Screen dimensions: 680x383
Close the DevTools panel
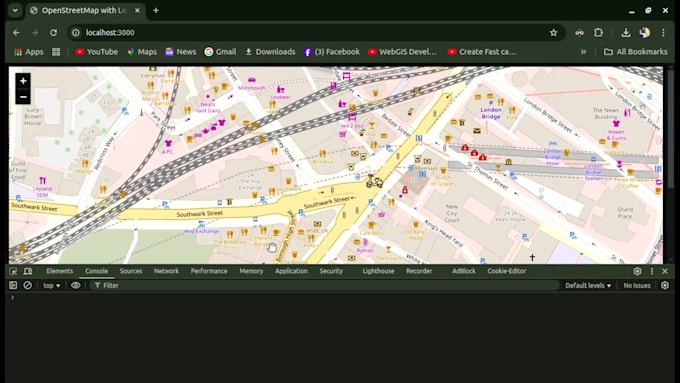point(665,271)
